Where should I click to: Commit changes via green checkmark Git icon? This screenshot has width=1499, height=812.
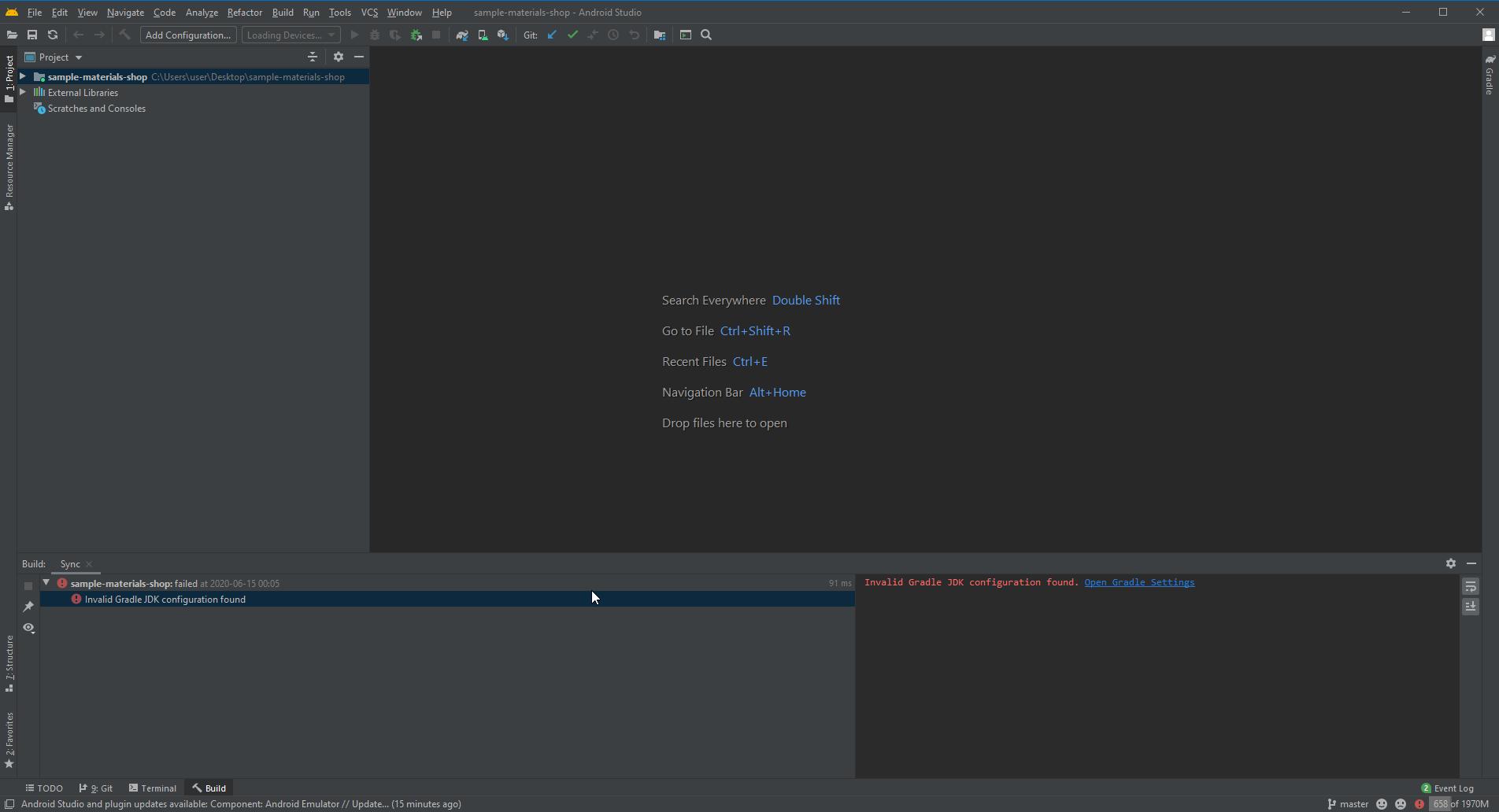pyautogui.click(x=572, y=35)
